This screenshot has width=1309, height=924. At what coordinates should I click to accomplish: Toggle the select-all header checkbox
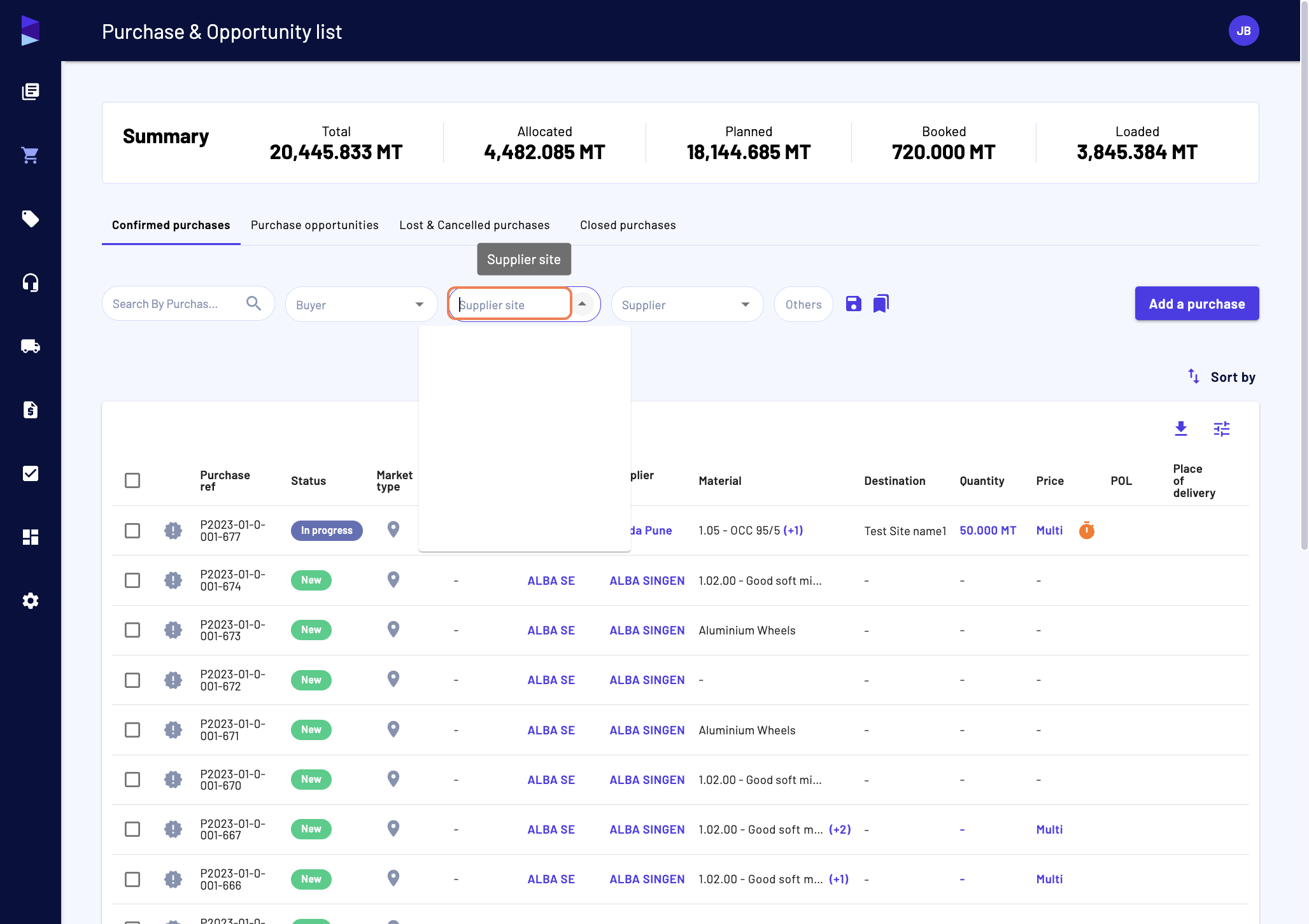[x=132, y=480]
